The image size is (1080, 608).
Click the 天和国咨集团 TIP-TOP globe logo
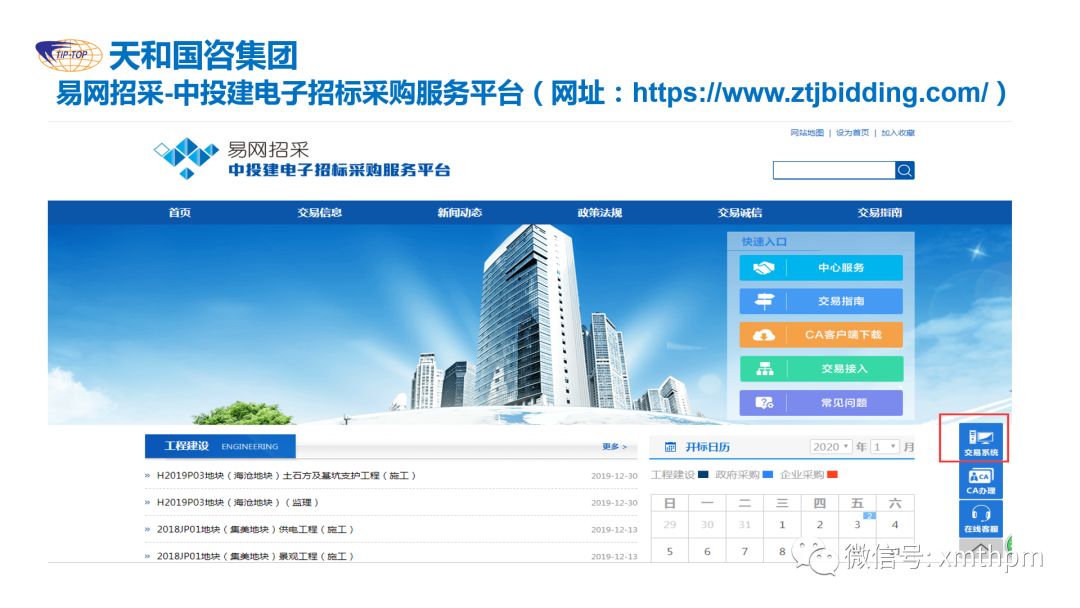point(69,55)
